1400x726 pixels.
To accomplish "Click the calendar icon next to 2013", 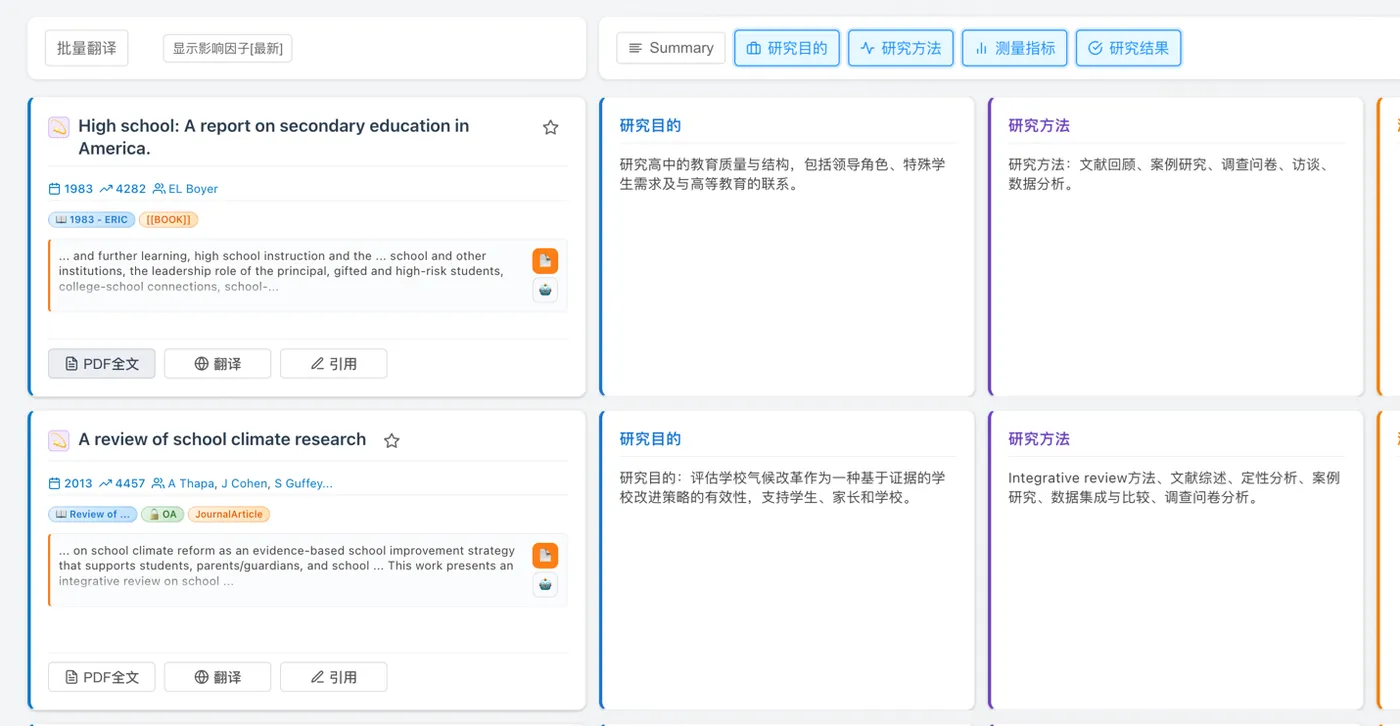I will click(53, 483).
